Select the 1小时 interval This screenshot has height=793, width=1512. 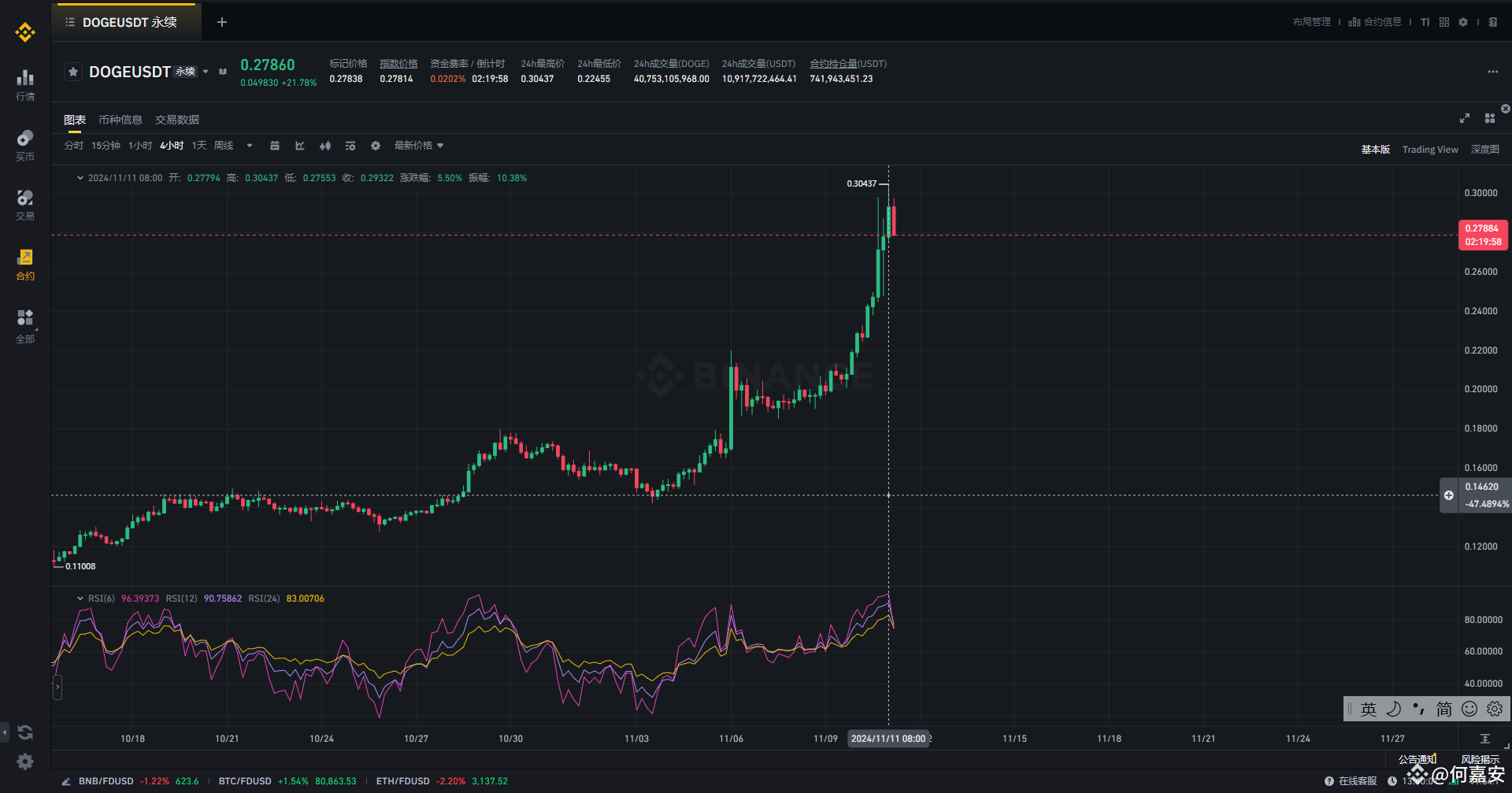pos(140,146)
